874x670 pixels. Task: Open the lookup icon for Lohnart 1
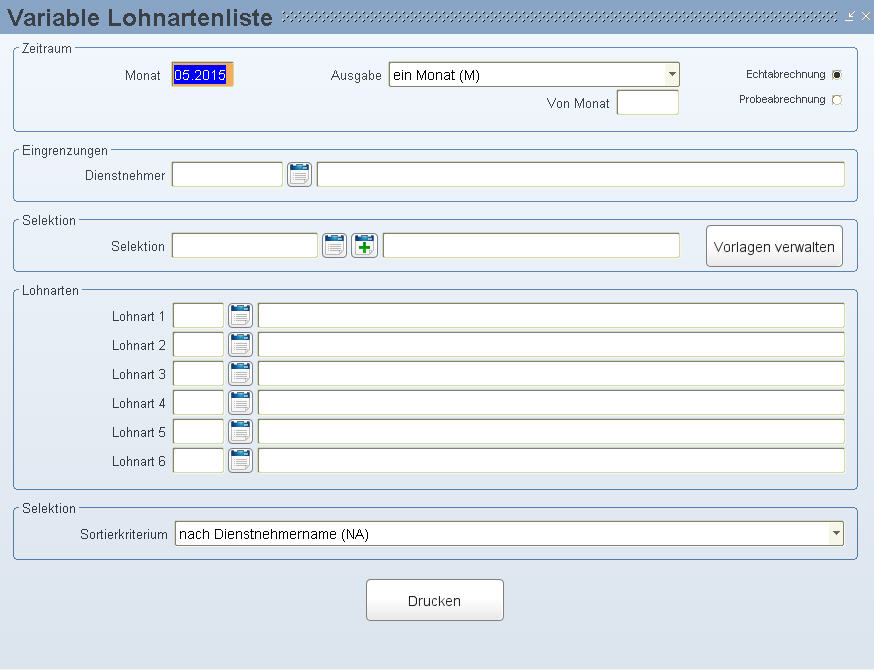pos(240,316)
